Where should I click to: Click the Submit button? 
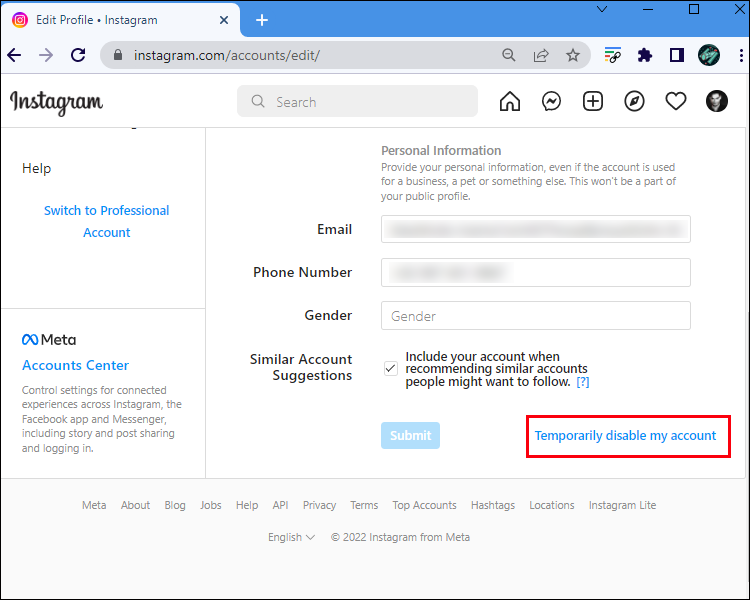pyautogui.click(x=410, y=435)
